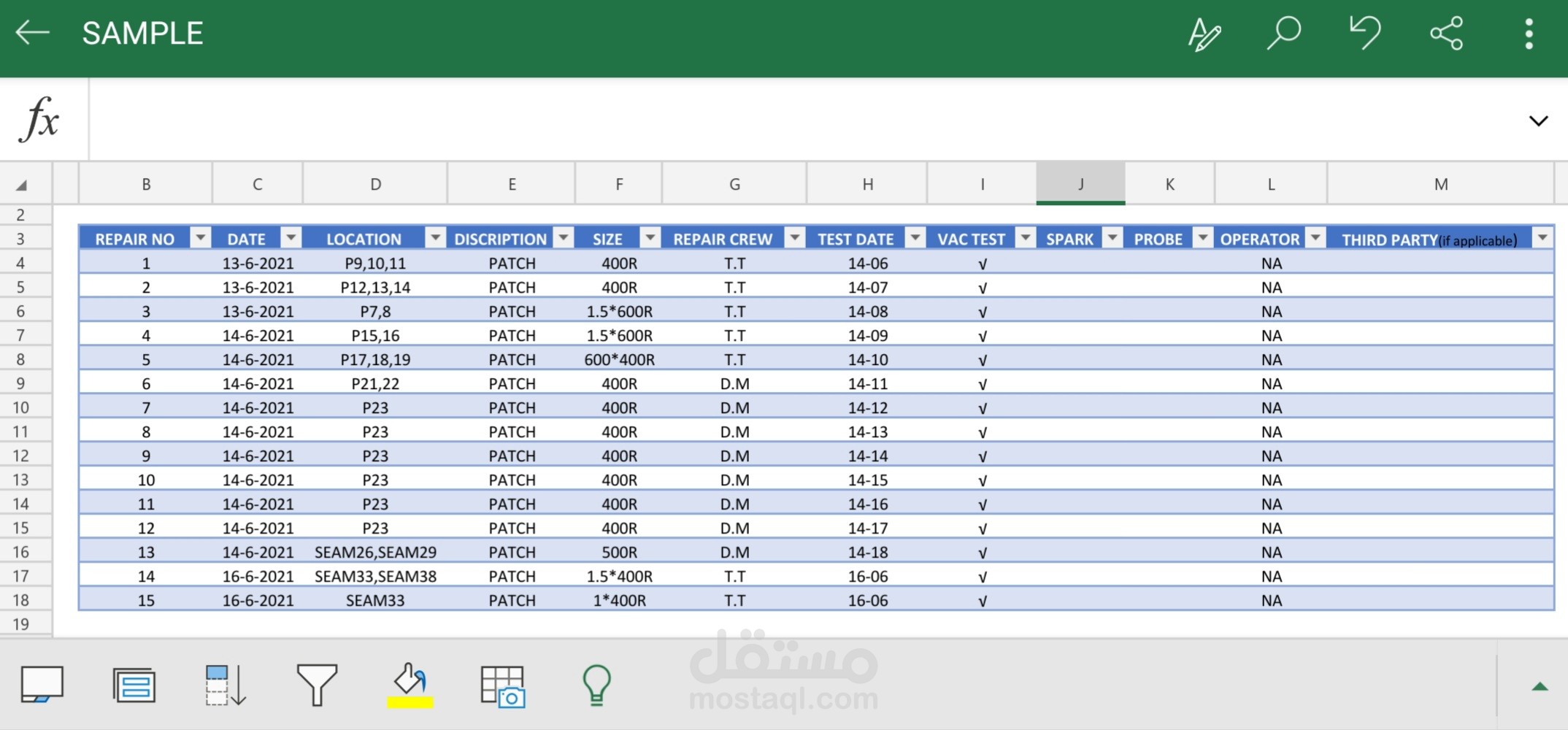Screen dimensions: 1568x730
Task: Tap the Fill Down icon in the toolbar
Action: coord(225,685)
